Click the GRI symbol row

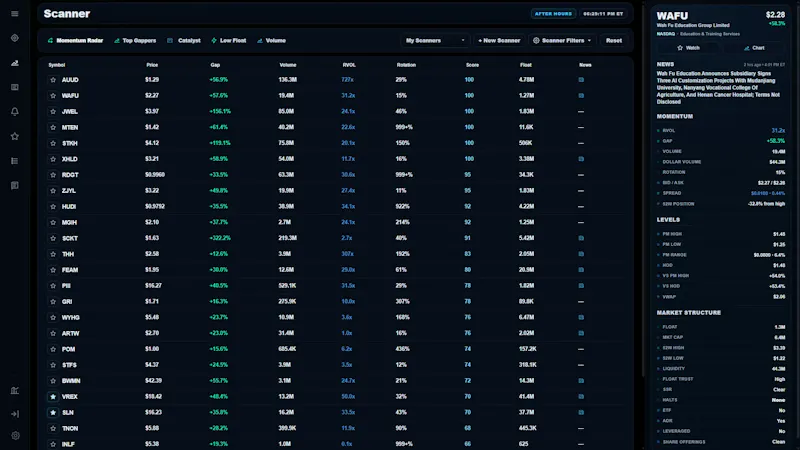point(337,302)
